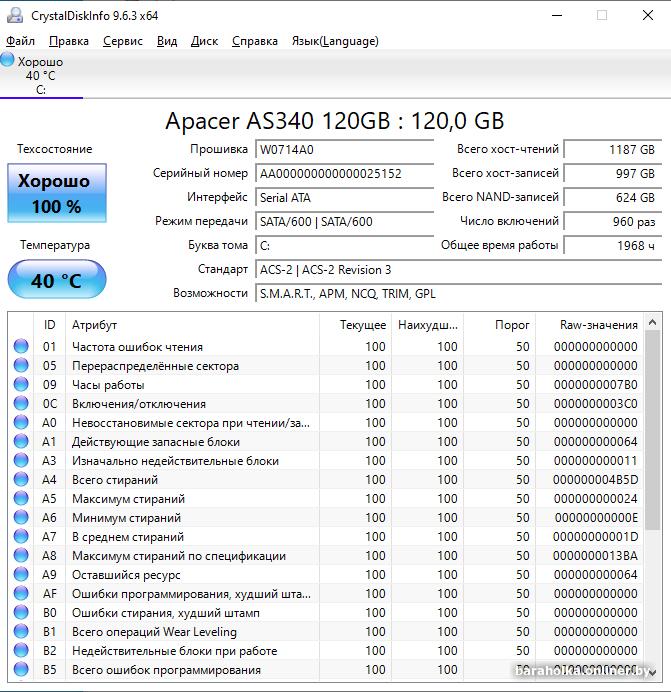
Task: Click the status orb of row A4 Всего стираний
Action: (x=21, y=479)
